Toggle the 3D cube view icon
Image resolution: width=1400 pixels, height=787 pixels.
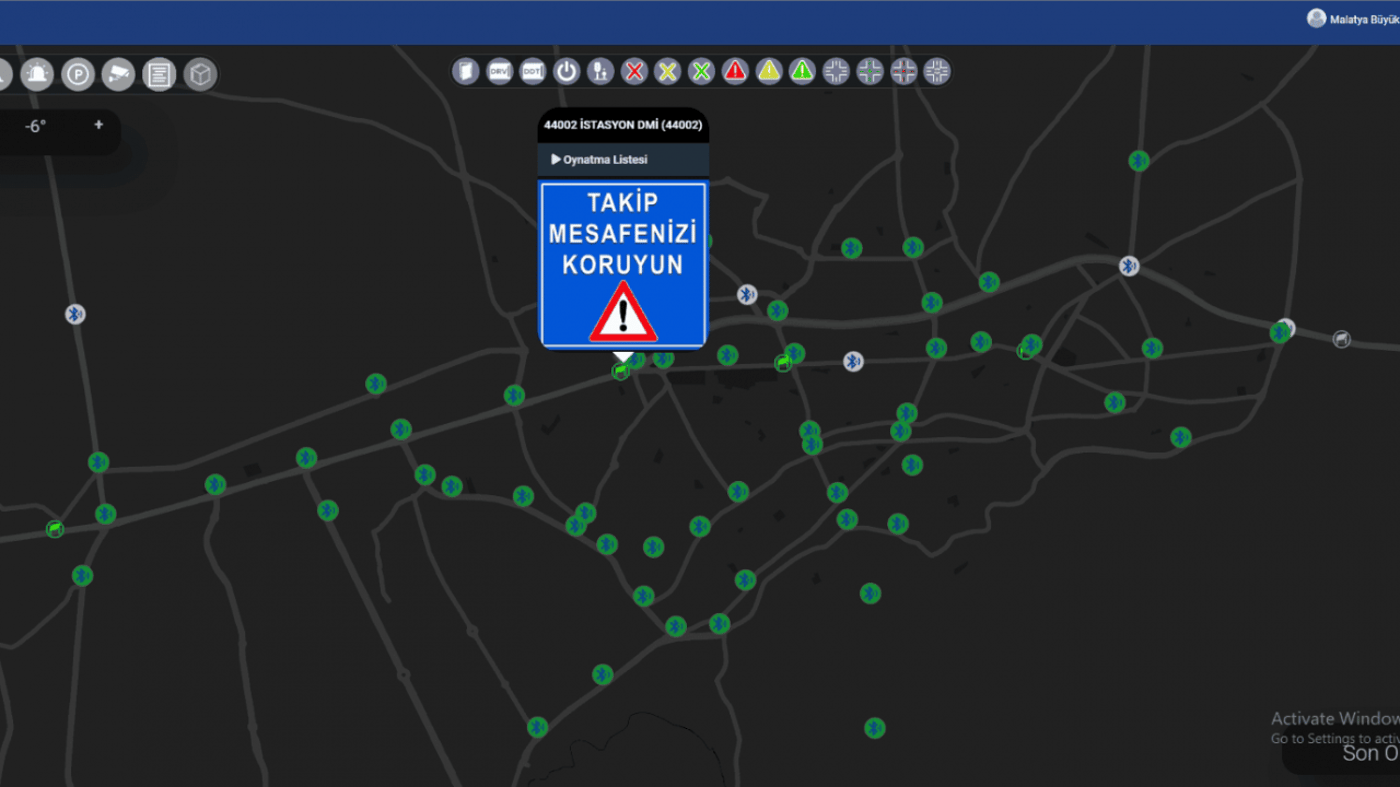click(x=200, y=74)
